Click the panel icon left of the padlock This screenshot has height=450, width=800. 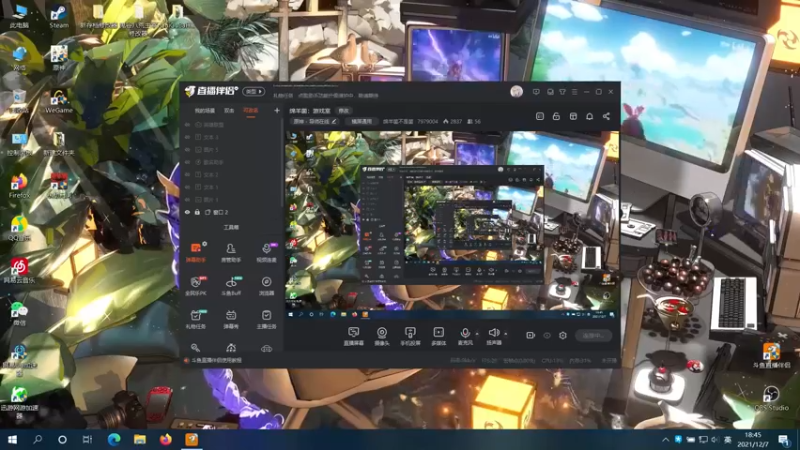pos(540,116)
